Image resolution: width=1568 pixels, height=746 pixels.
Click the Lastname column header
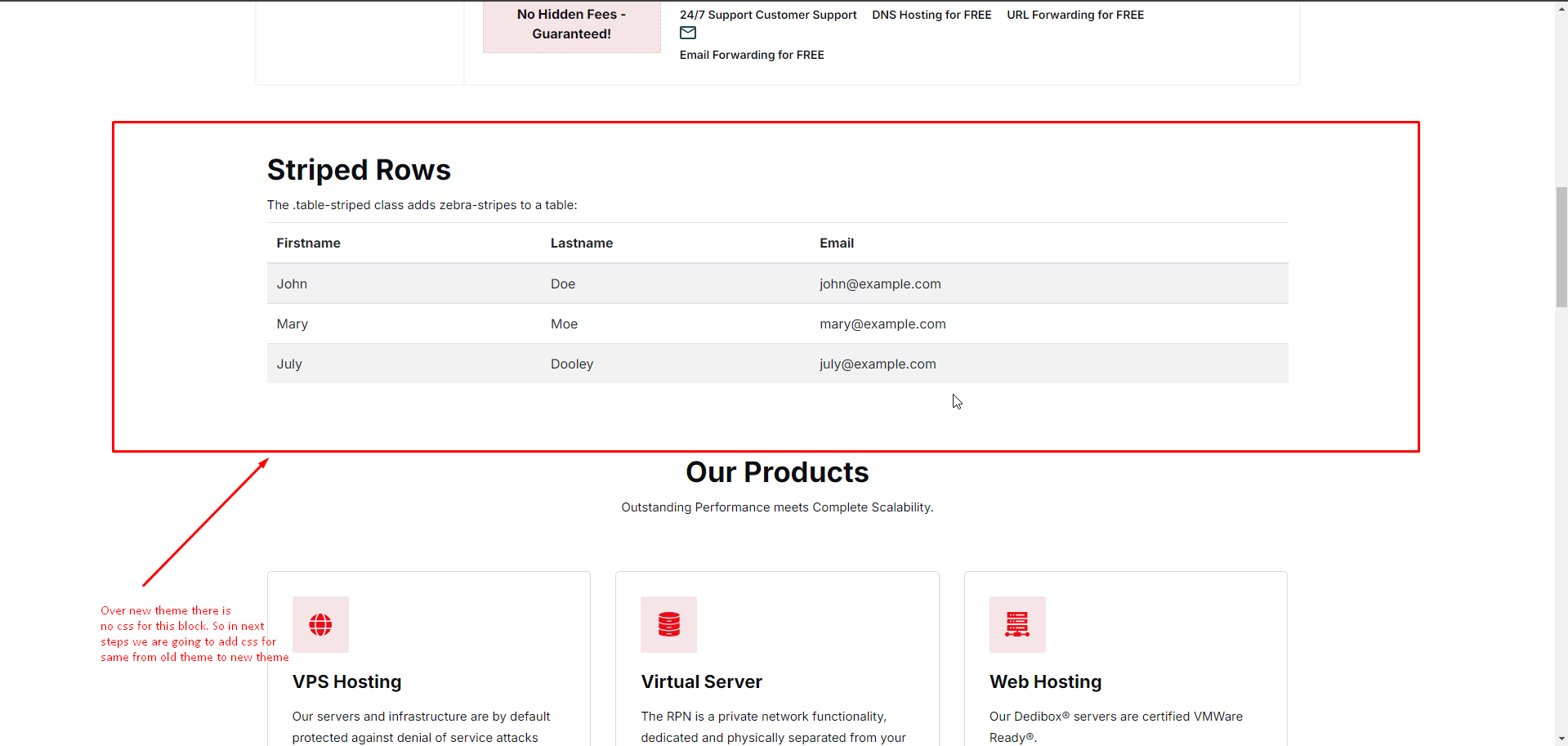coord(581,243)
